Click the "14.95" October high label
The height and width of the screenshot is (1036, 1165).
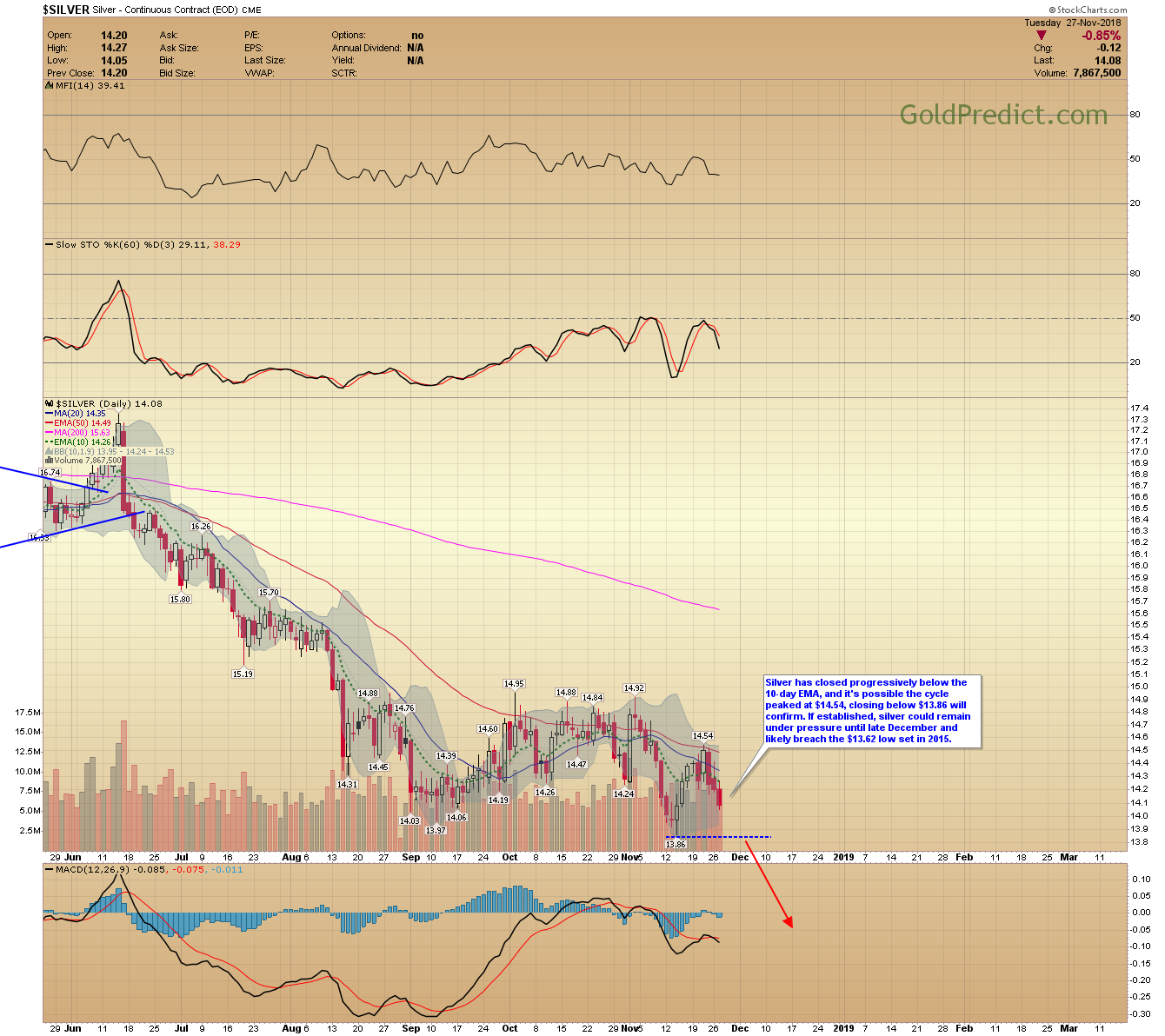[x=514, y=684]
